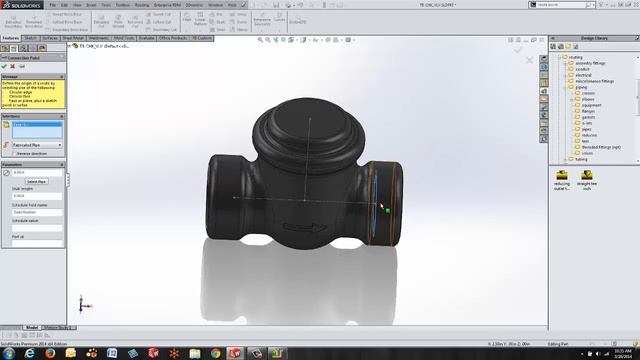
Task: Click the confirmation corner cancel X in viewport
Action: (x=529, y=60)
